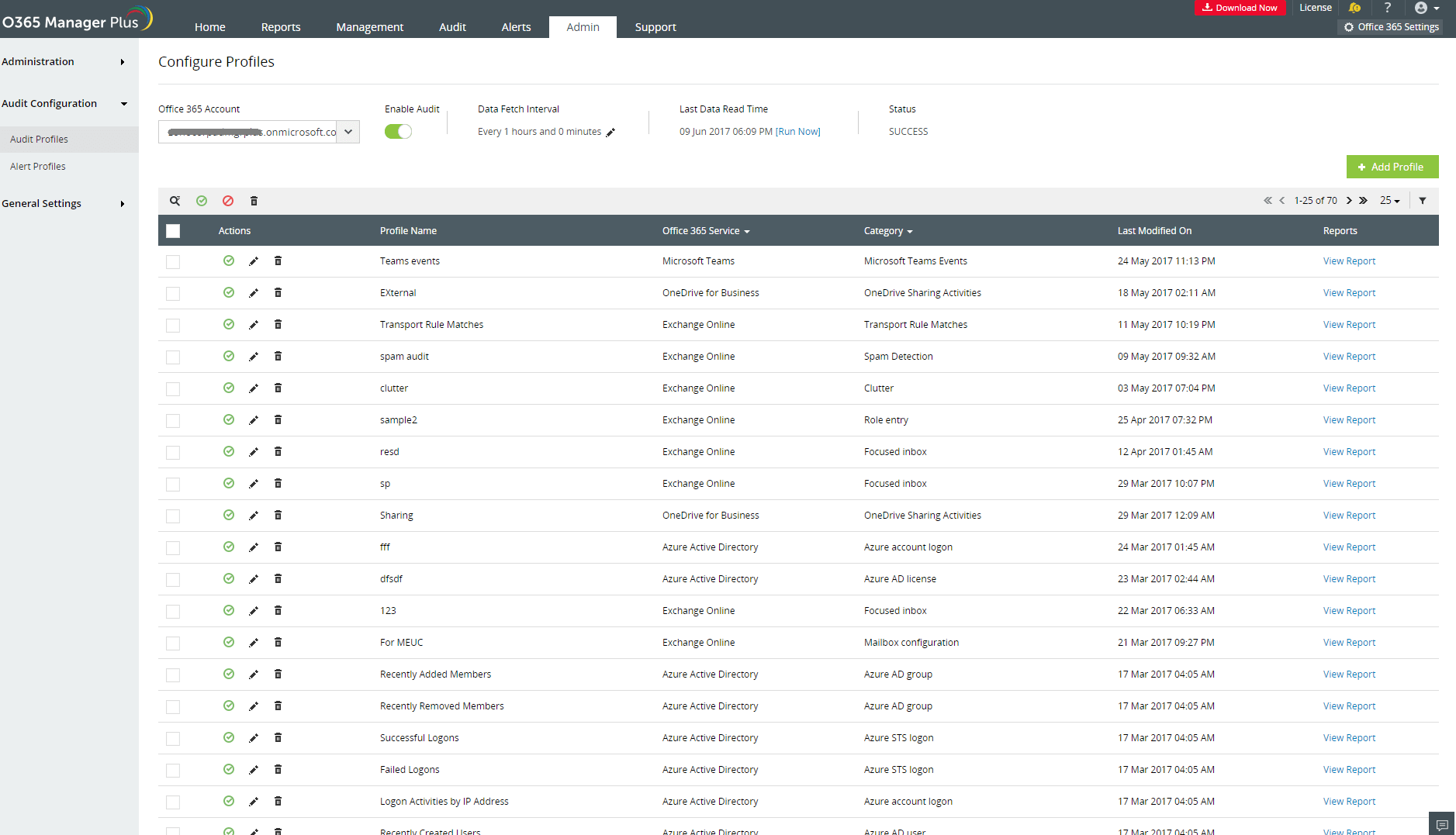
Task: Select the Sharing row checkbox
Action: pos(173,516)
